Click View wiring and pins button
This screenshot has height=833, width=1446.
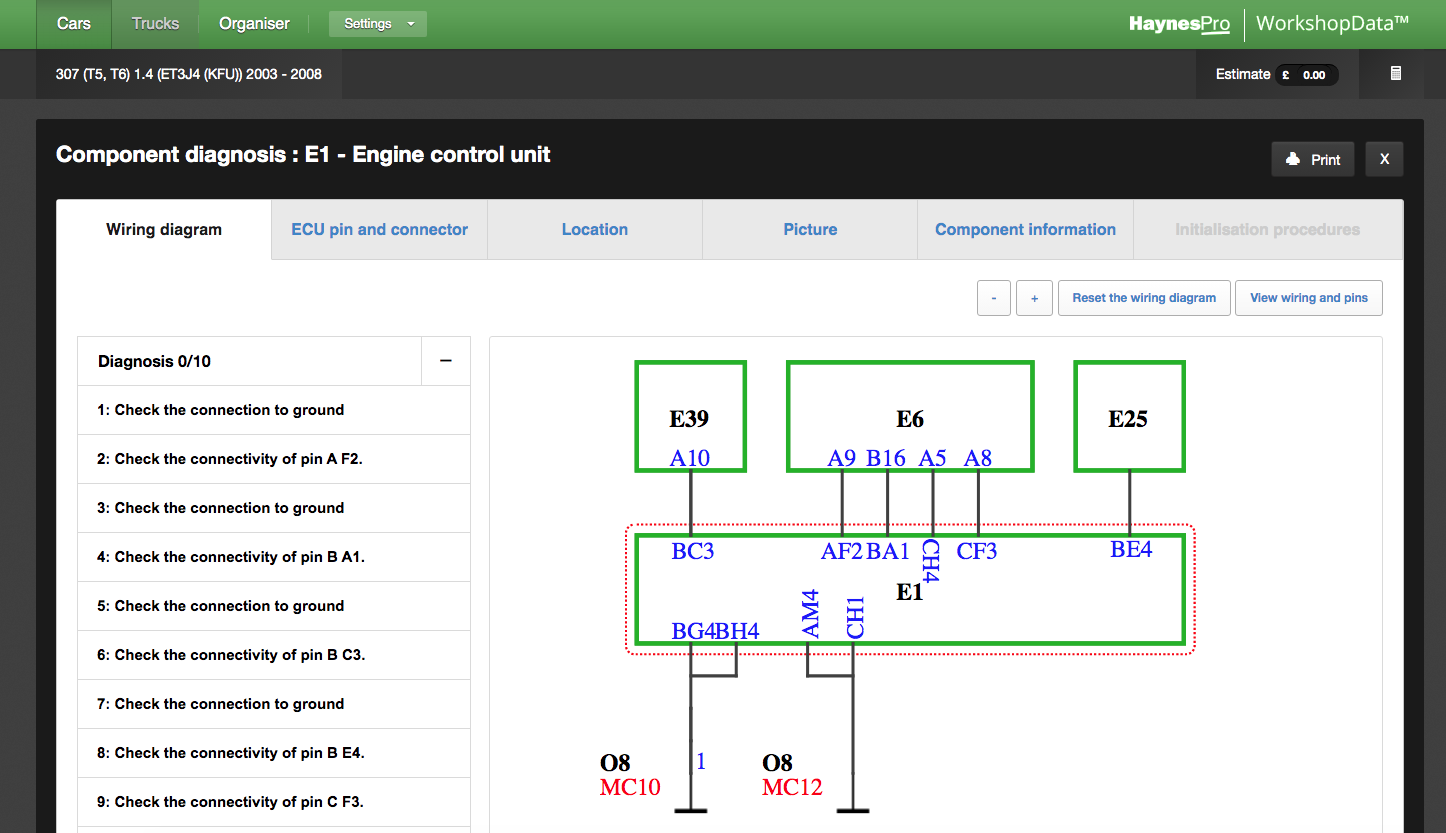click(1308, 298)
